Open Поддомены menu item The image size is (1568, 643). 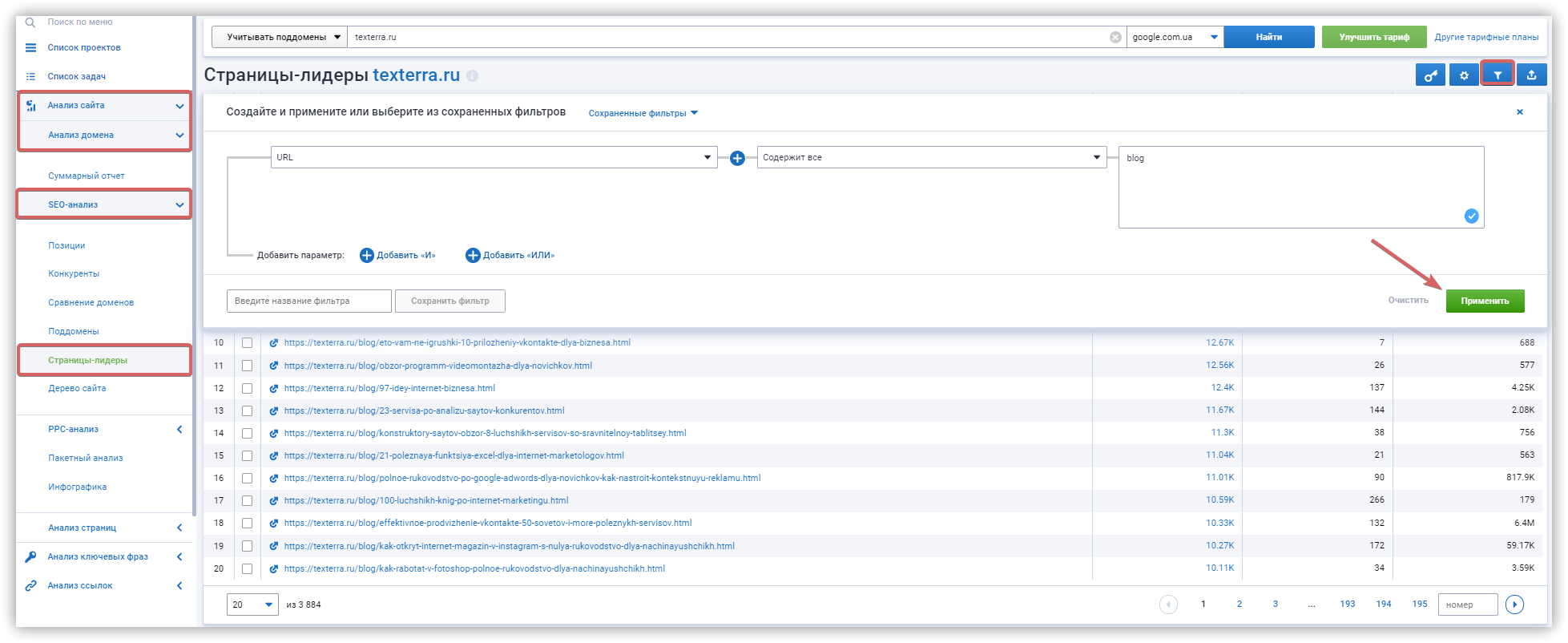click(x=74, y=332)
